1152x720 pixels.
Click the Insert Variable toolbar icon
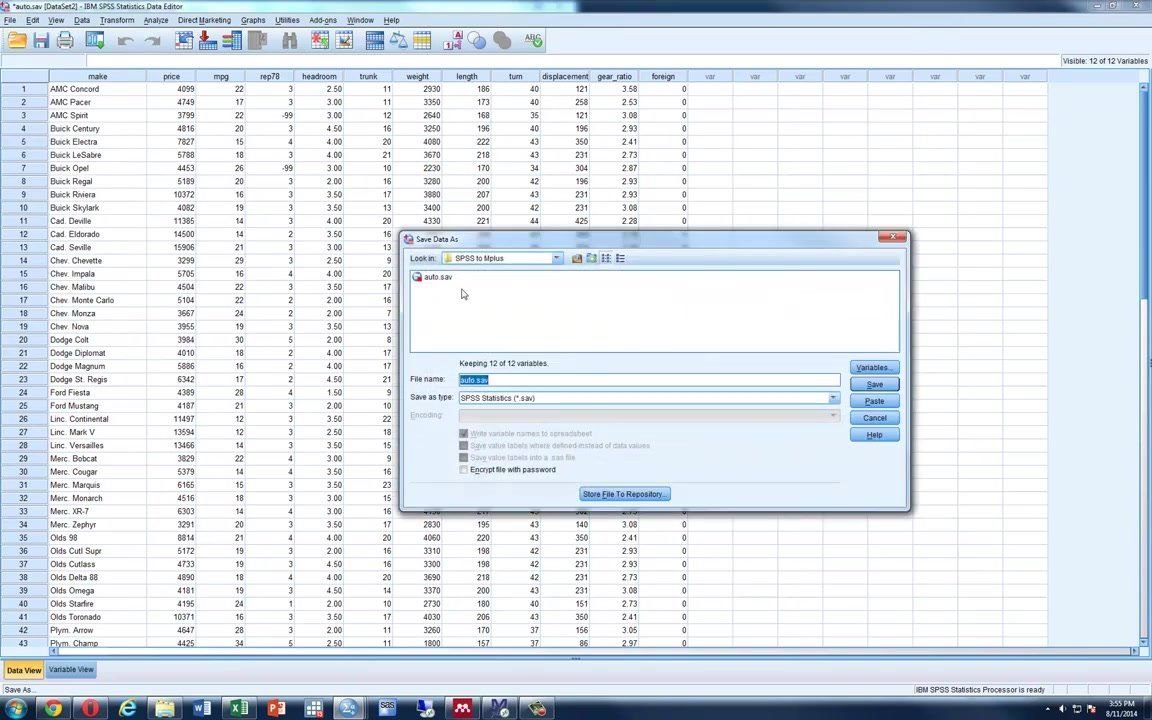pyautogui.click(x=344, y=40)
